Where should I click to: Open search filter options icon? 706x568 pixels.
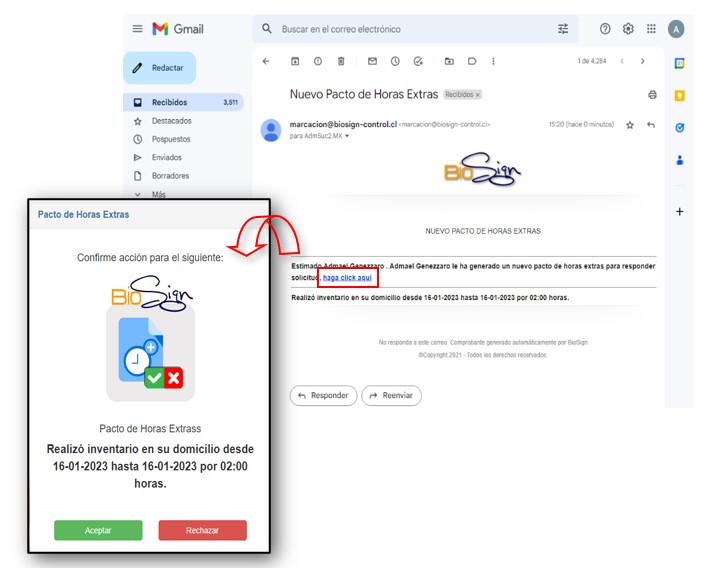pos(563,29)
